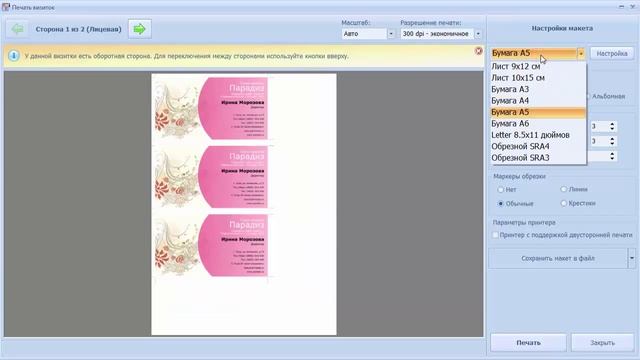Screen dimensions: 640x360
Task: Click the second business card preview
Action: tap(211, 177)
